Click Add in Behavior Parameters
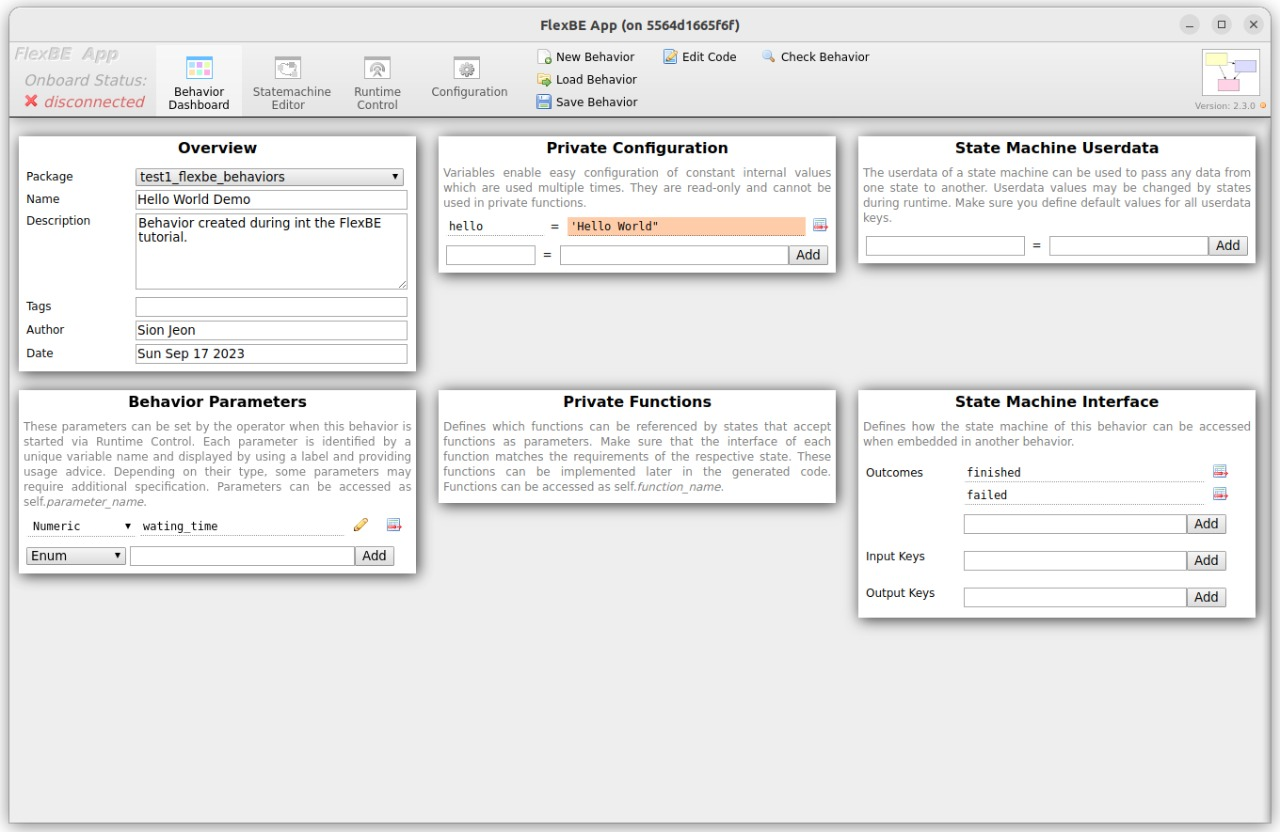The height and width of the screenshot is (832, 1280). click(x=374, y=556)
